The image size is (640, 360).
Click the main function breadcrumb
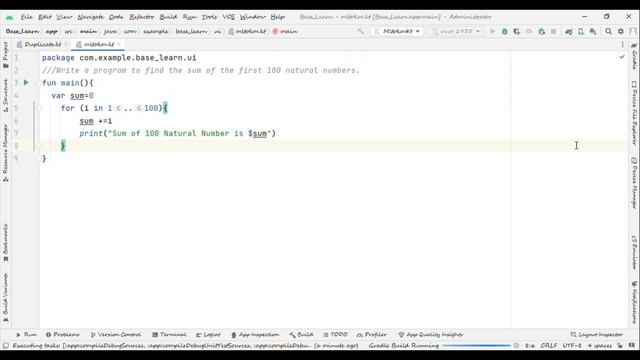point(285,31)
